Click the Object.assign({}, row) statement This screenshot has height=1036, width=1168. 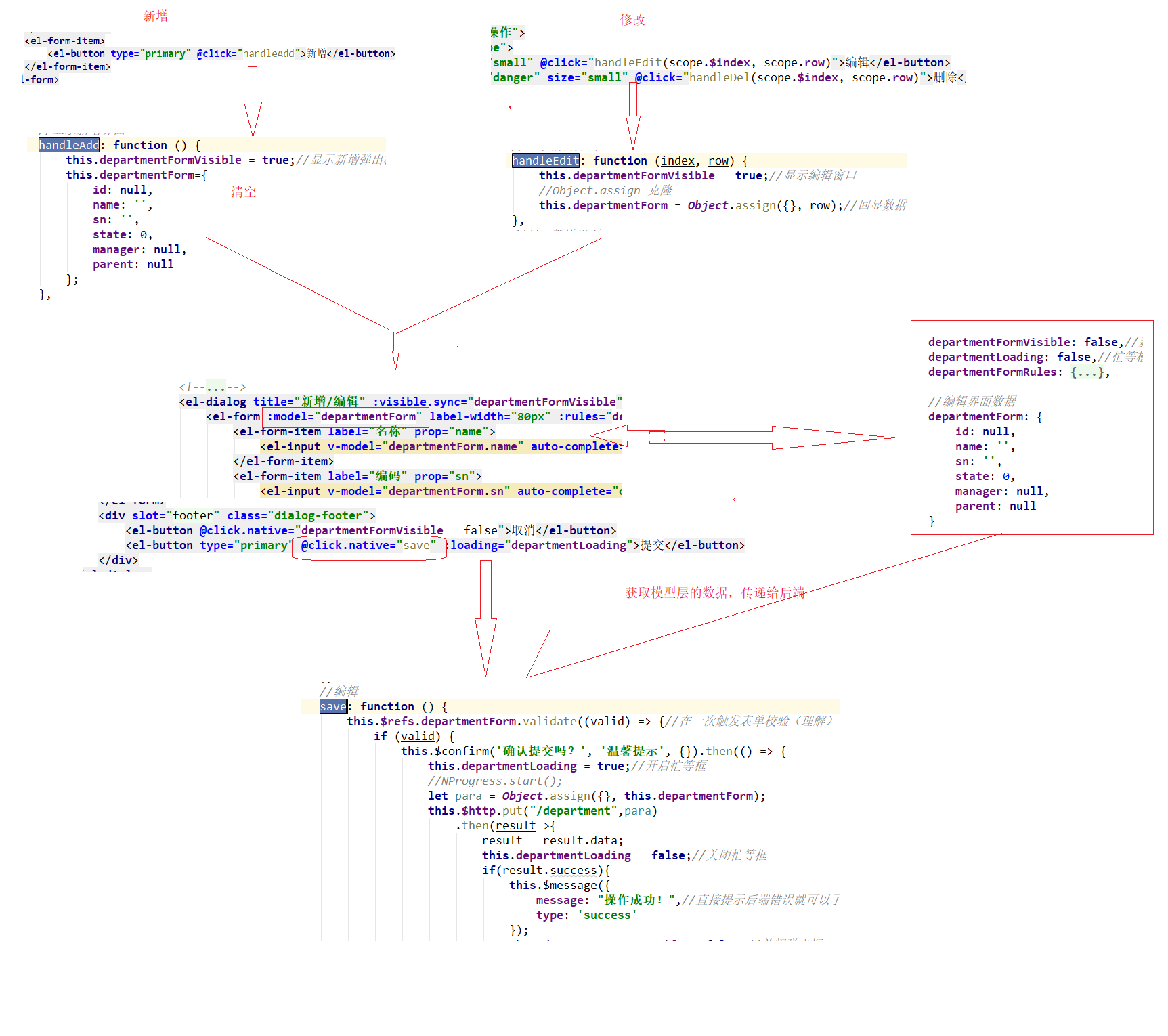[764, 205]
